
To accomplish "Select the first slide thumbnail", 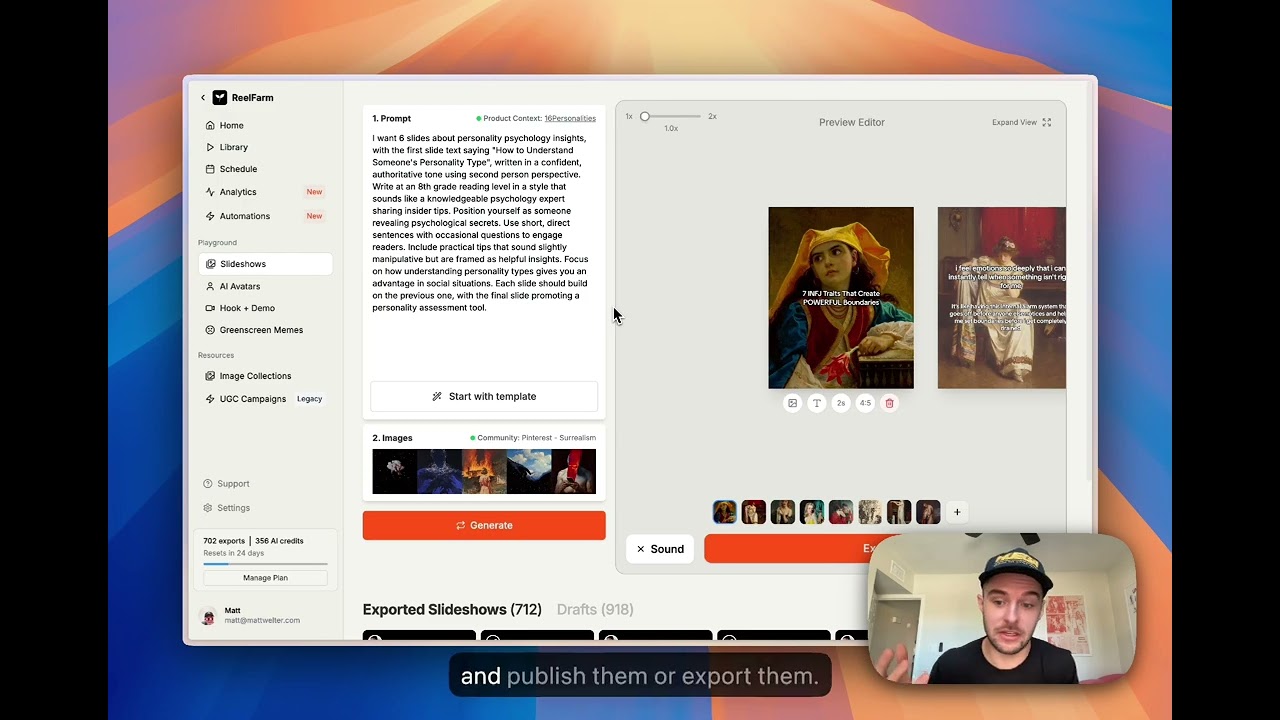I will pos(724,513).
